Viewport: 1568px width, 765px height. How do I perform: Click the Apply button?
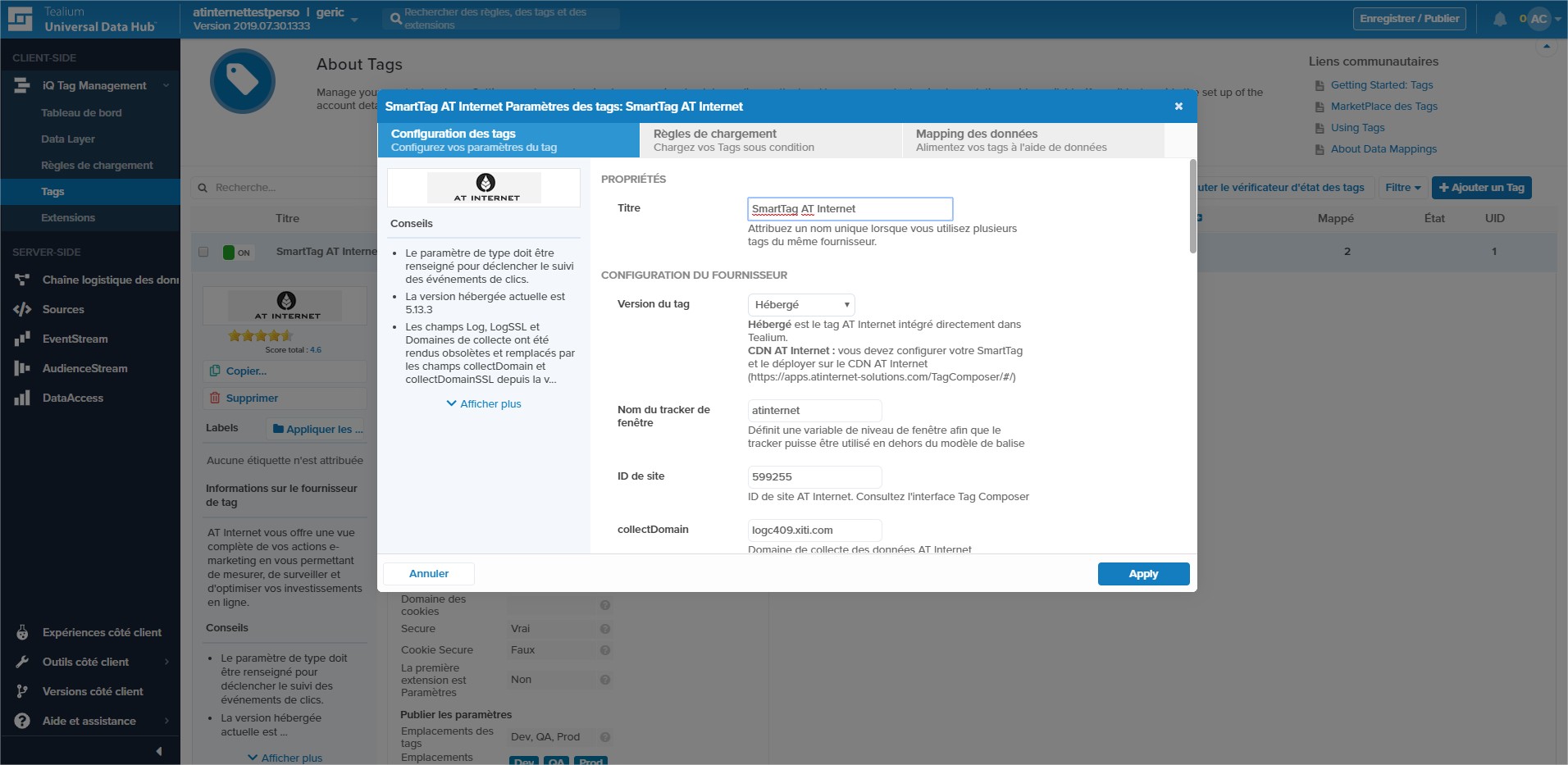point(1142,574)
